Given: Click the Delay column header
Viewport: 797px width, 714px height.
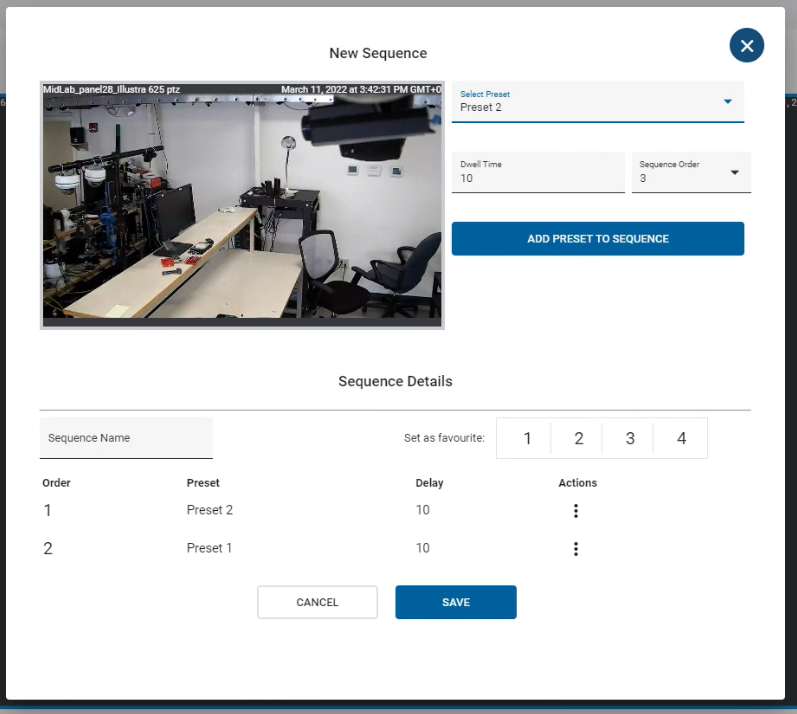Looking at the screenshot, I should pyautogui.click(x=429, y=483).
